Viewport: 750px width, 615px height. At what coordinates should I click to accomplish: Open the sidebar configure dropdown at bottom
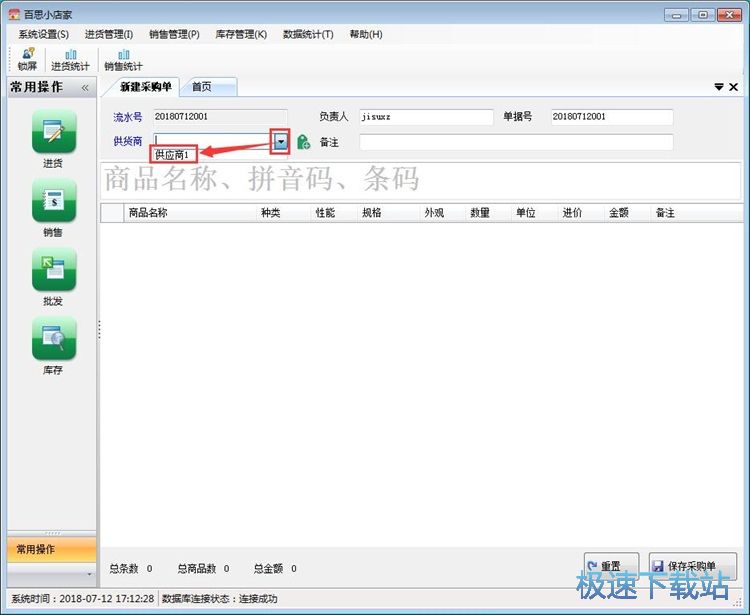89,574
